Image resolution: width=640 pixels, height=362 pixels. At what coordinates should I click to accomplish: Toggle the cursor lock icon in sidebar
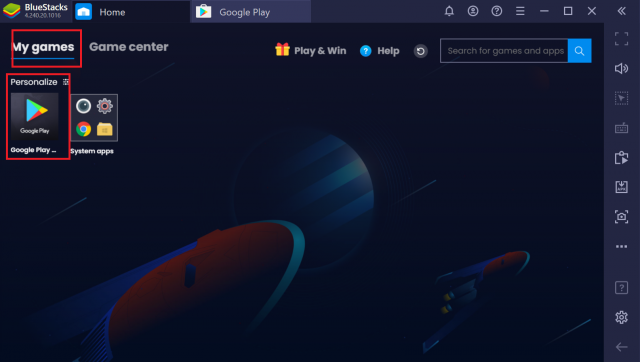click(621, 98)
